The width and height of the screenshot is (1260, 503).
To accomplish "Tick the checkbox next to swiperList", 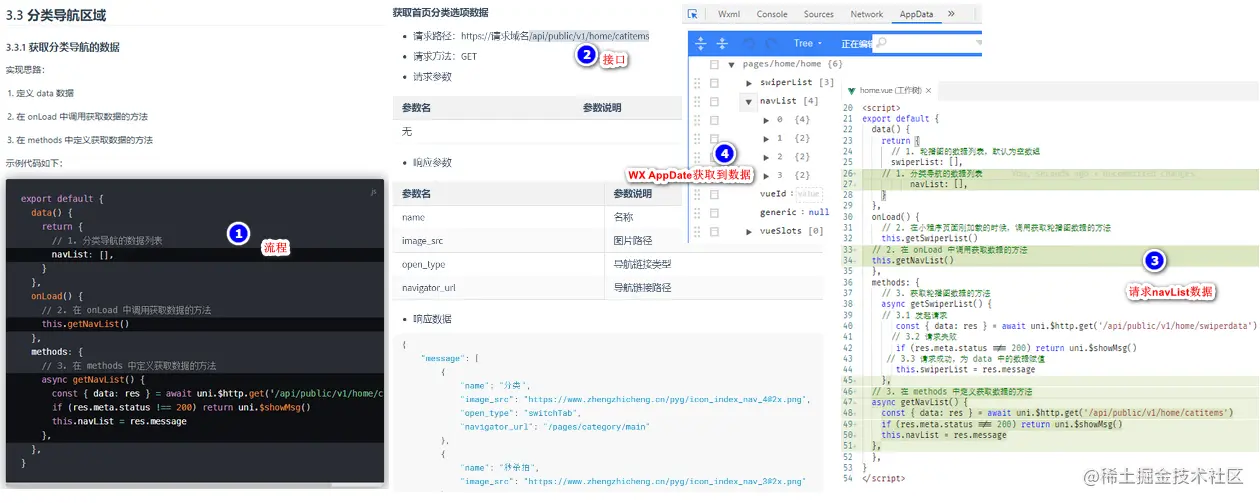I will point(714,83).
